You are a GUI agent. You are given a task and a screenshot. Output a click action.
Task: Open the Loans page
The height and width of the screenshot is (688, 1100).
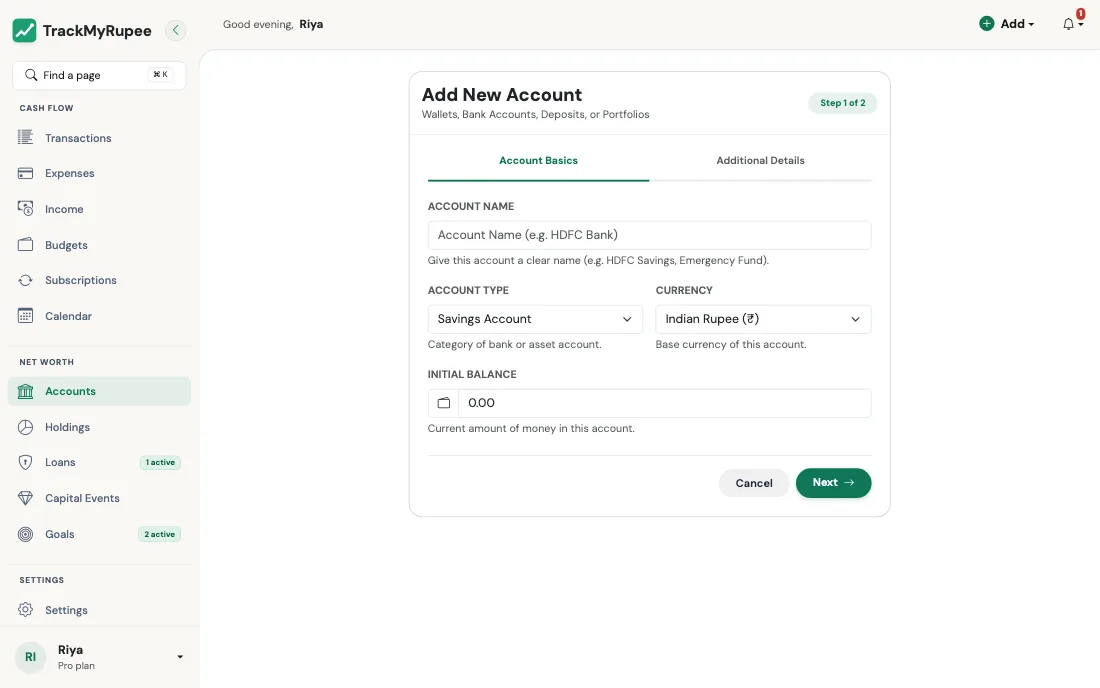click(99, 462)
